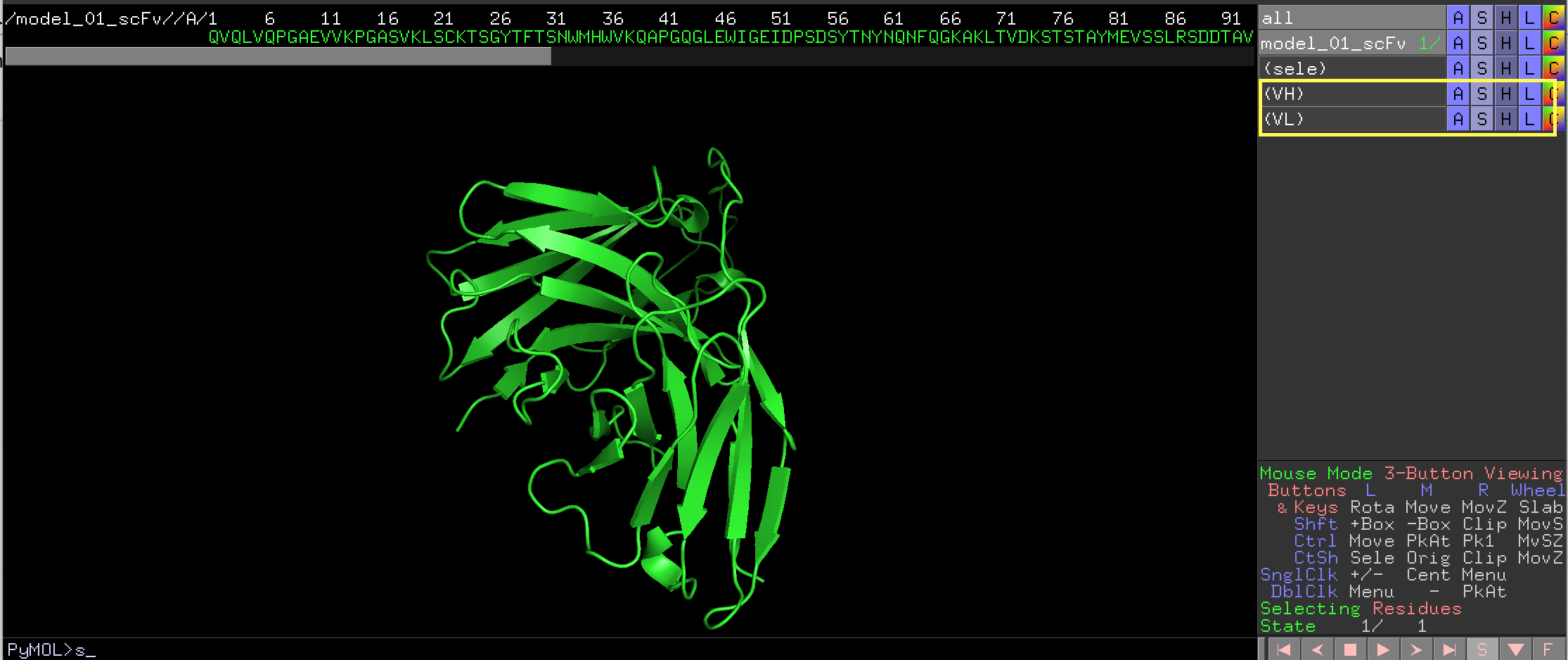
Task: Open the Show menu for (VH)
Action: point(1482,94)
